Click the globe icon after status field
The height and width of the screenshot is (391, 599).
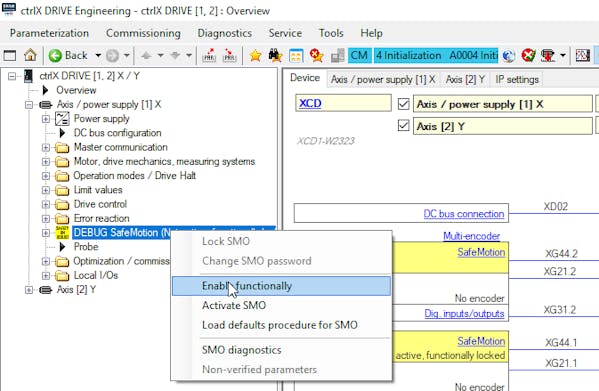point(508,56)
